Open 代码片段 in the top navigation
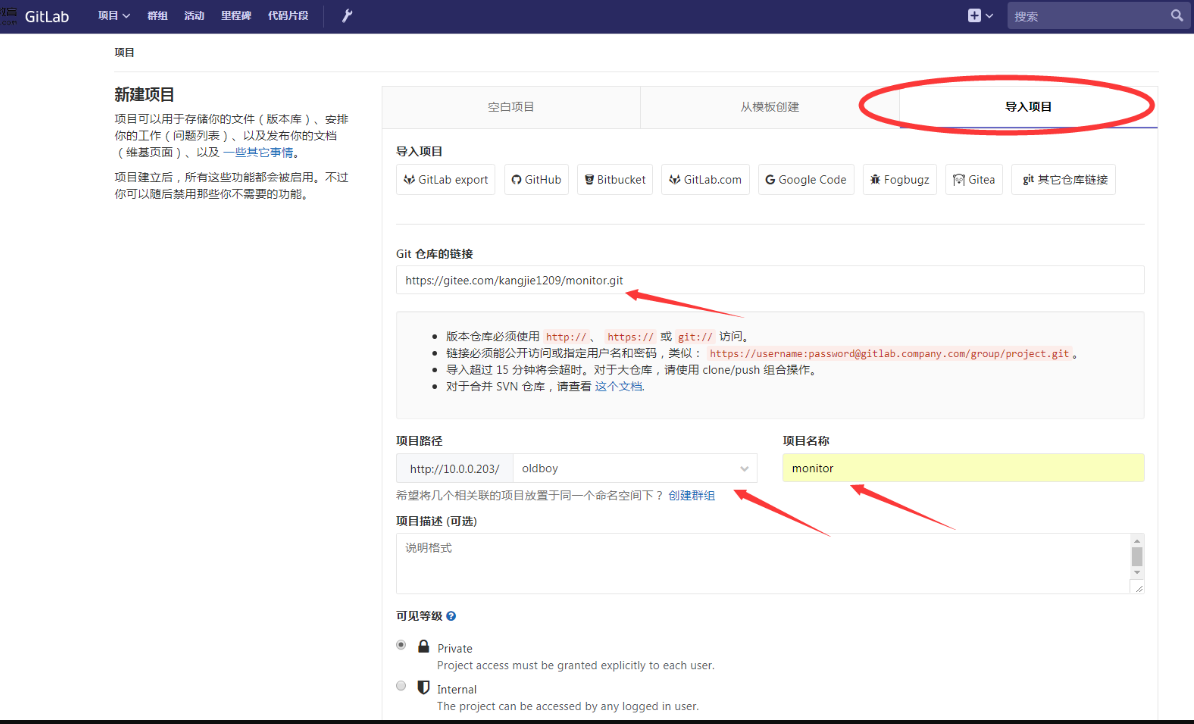 pos(288,15)
